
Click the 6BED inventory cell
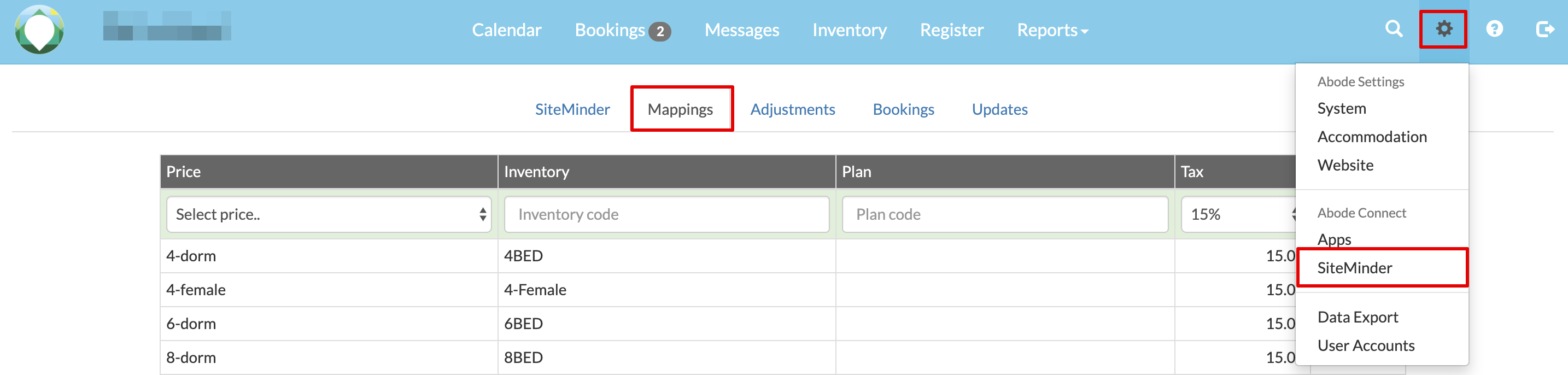[x=666, y=324]
